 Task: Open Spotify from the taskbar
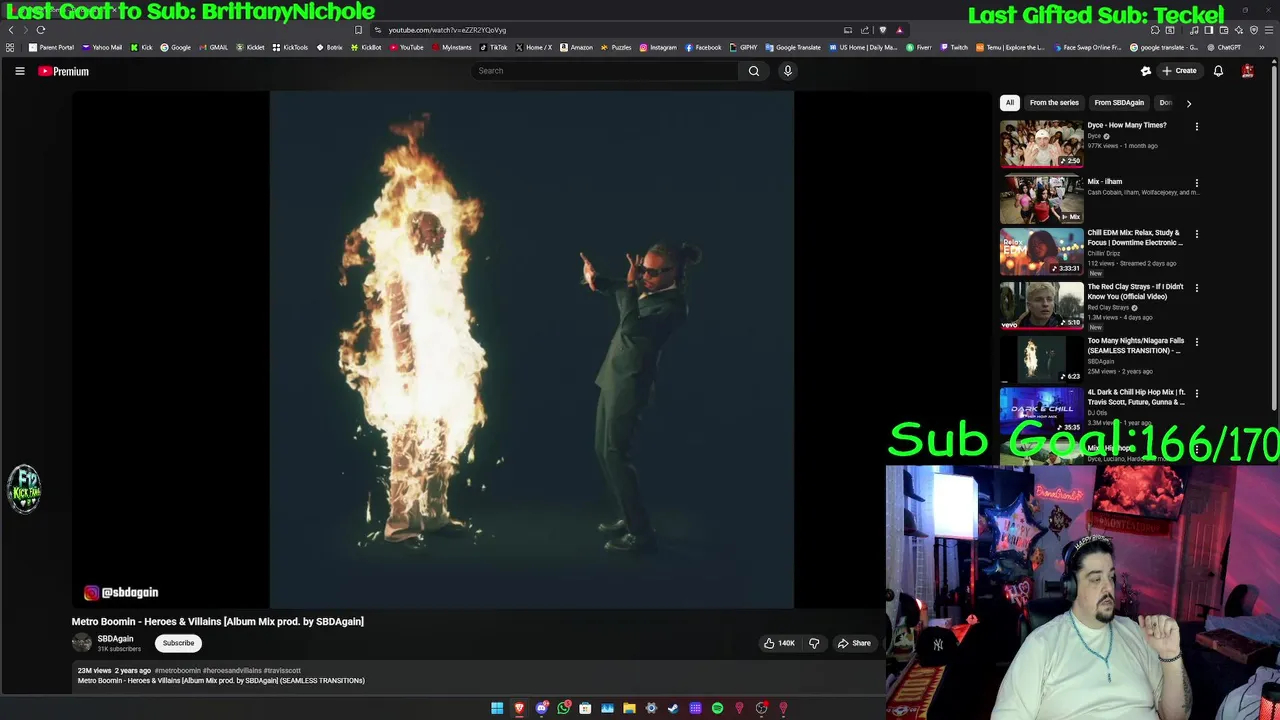(x=717, y=708)
